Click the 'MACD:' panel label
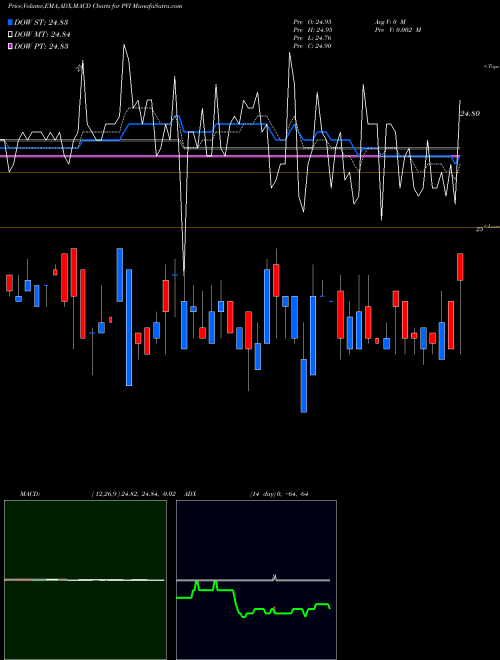 click(30, 494)
